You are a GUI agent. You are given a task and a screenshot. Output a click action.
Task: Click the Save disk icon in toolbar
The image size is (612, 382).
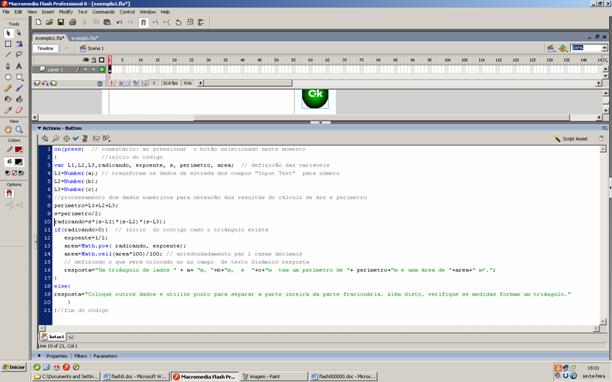(x=61, y=22)
